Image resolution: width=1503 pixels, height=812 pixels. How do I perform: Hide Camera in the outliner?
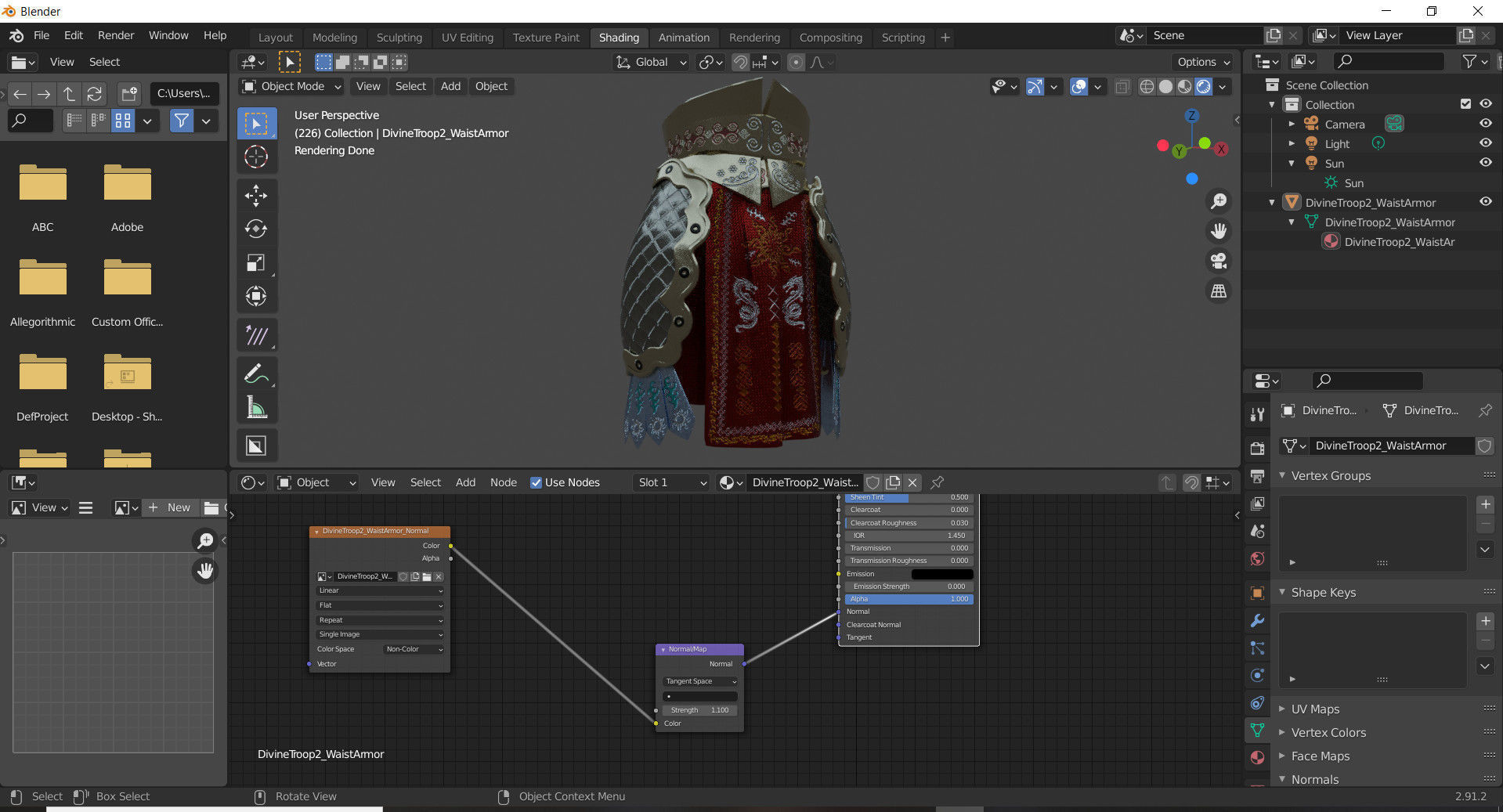[x=1485, y=124]
